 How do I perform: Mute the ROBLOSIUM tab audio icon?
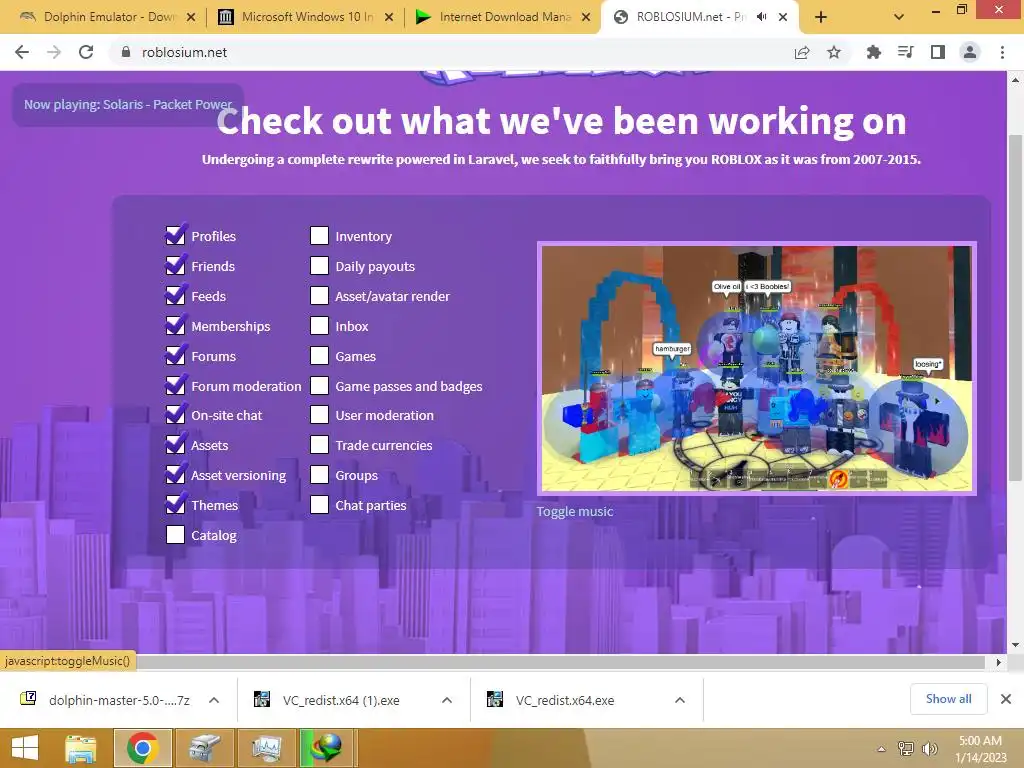click(761, 17)
